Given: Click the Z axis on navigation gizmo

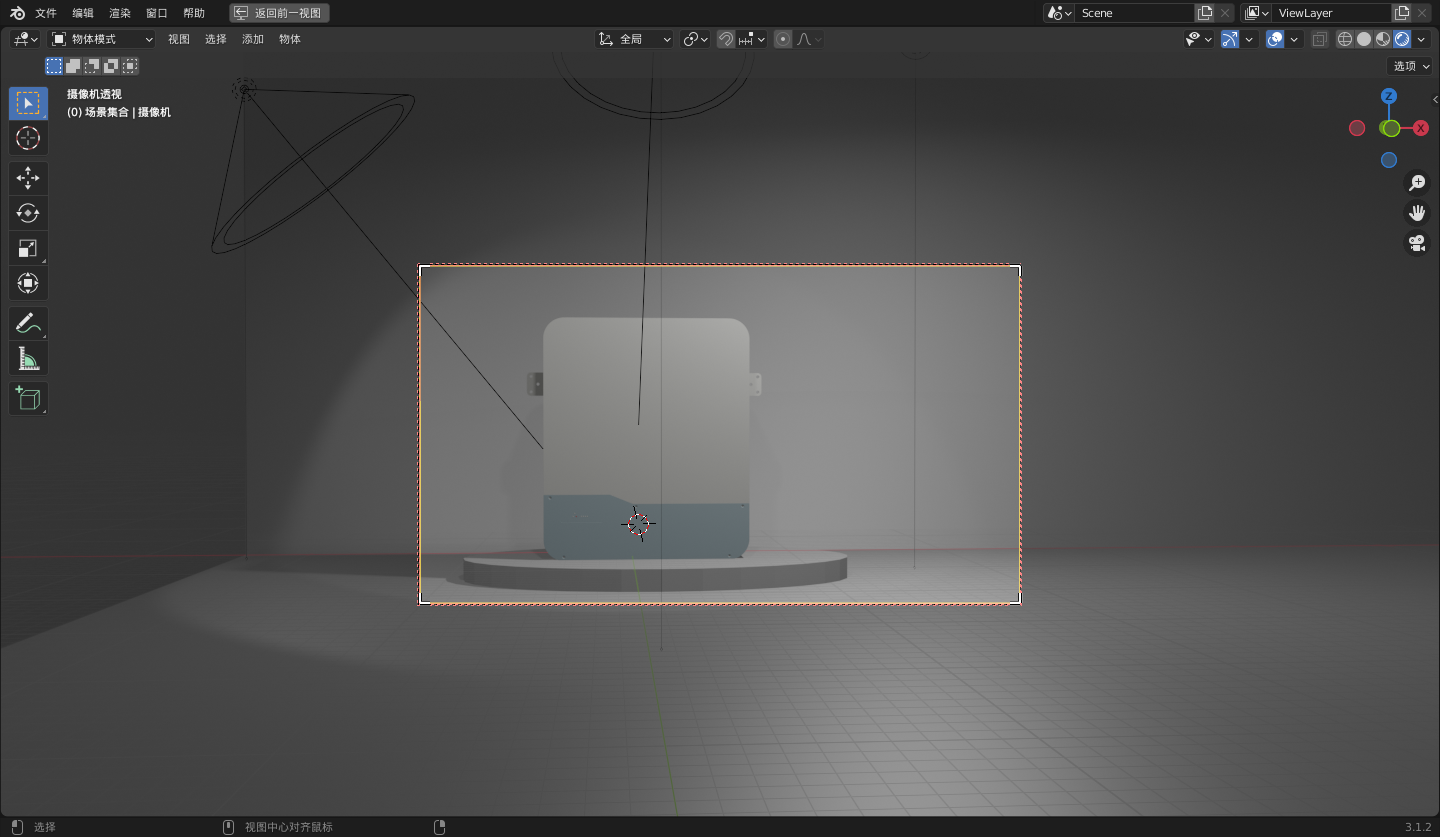Looking at the screenshot, I should coord(1388,96).
